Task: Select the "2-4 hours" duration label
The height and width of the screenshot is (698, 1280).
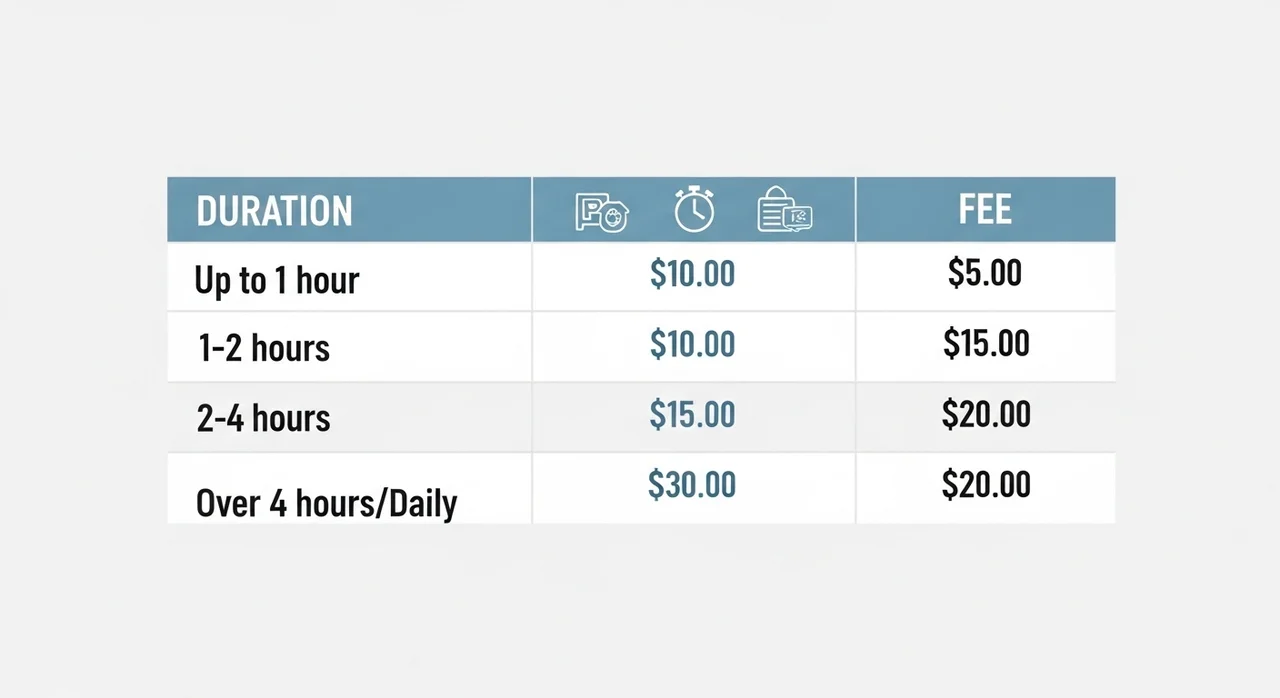Action: (264, 417)
